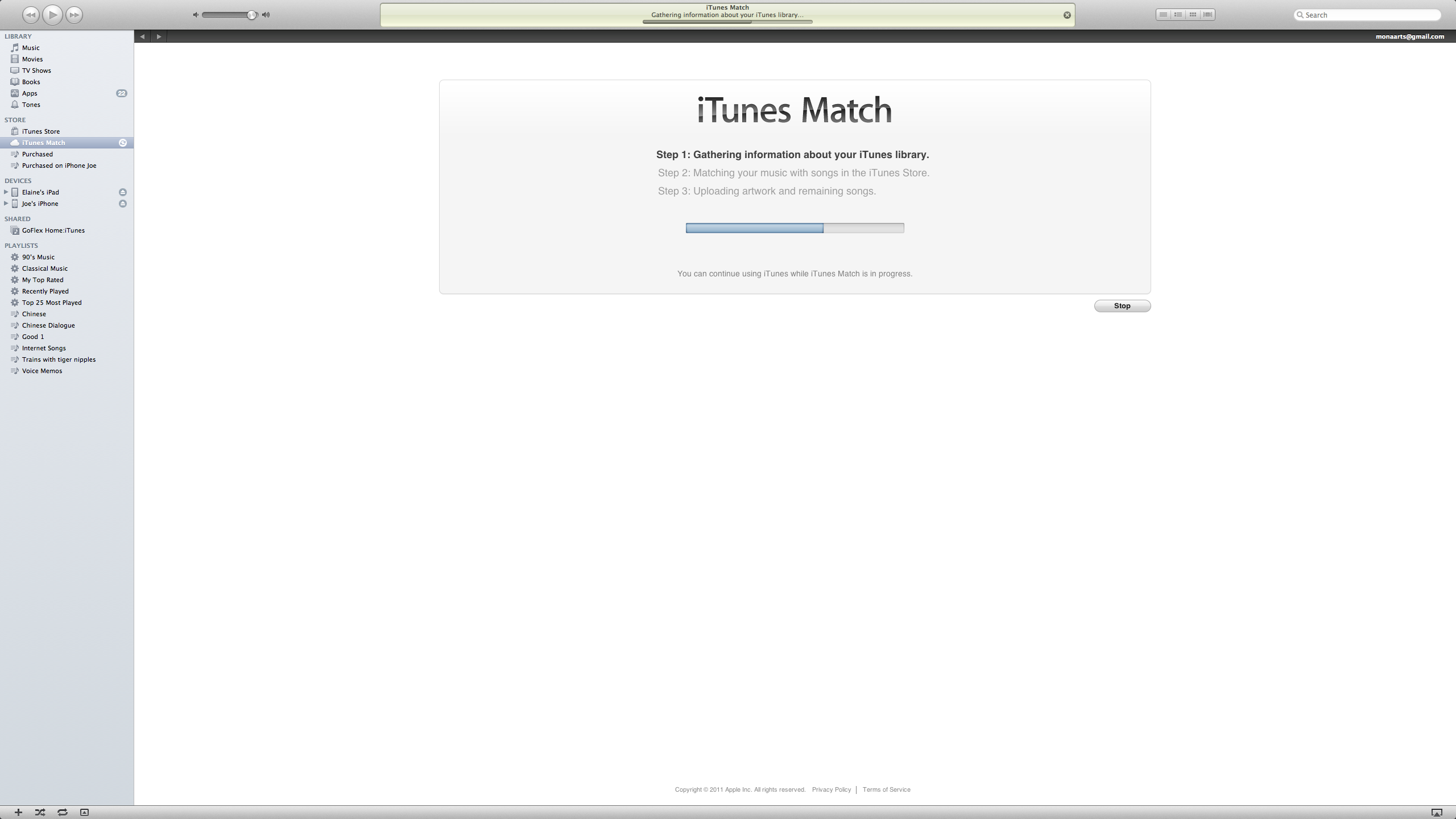Cancel iTunes Match via status display X icon
Viewport: 1456px width, 819px height.
[1067, 15]
